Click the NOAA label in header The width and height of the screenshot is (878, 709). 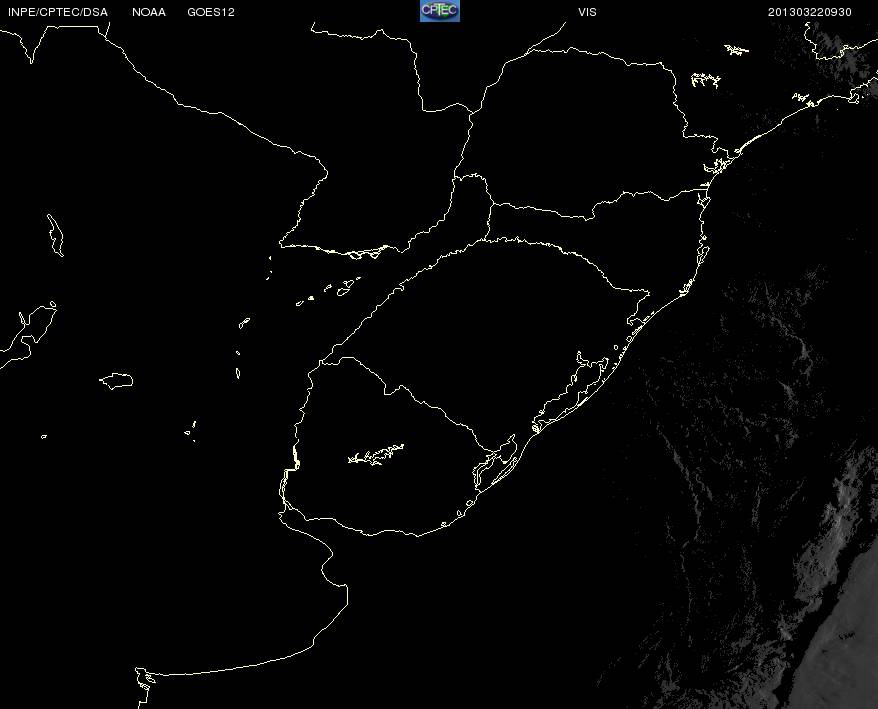pyautogui.click(x=149, y=12)
